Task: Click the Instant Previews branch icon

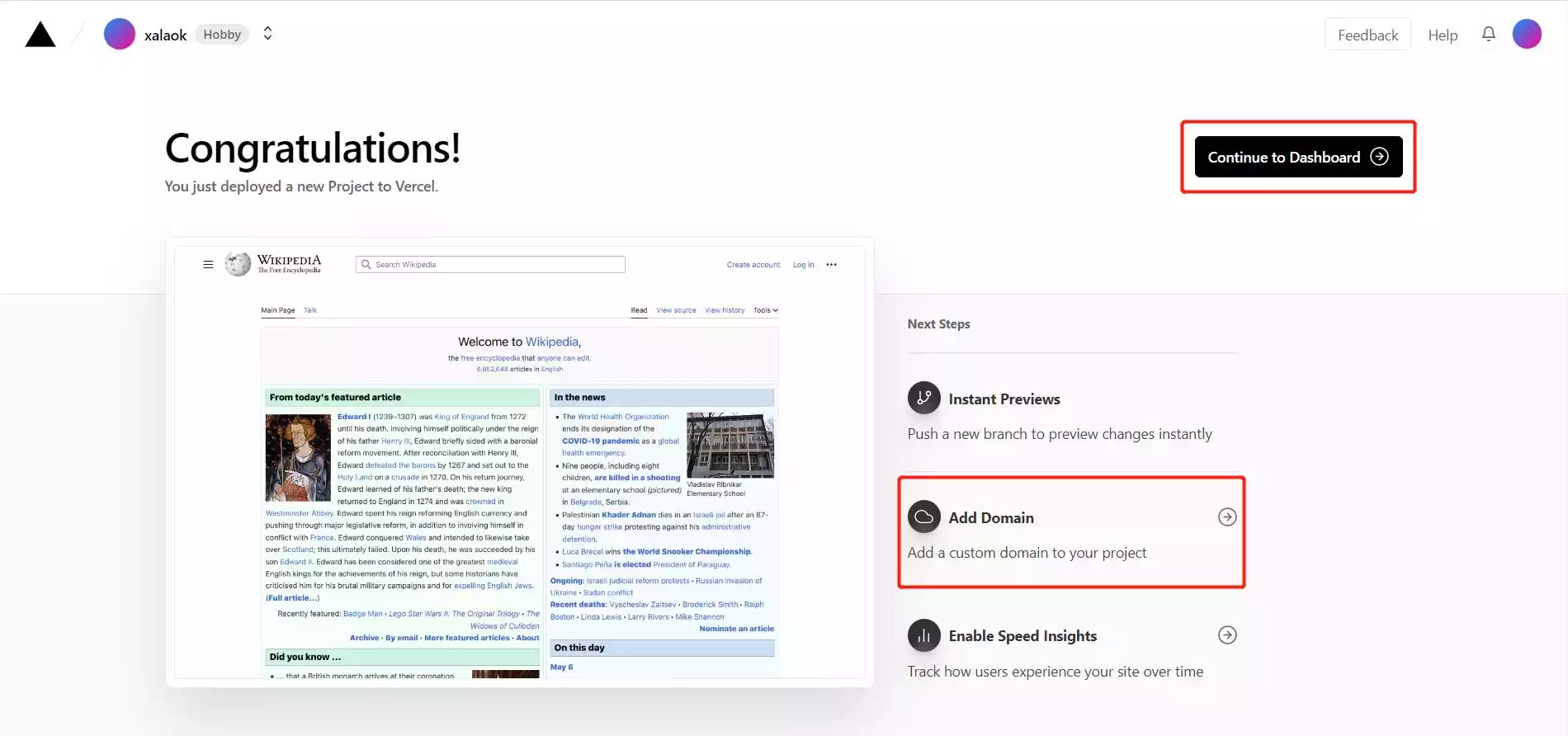Action: coord(924,398)
